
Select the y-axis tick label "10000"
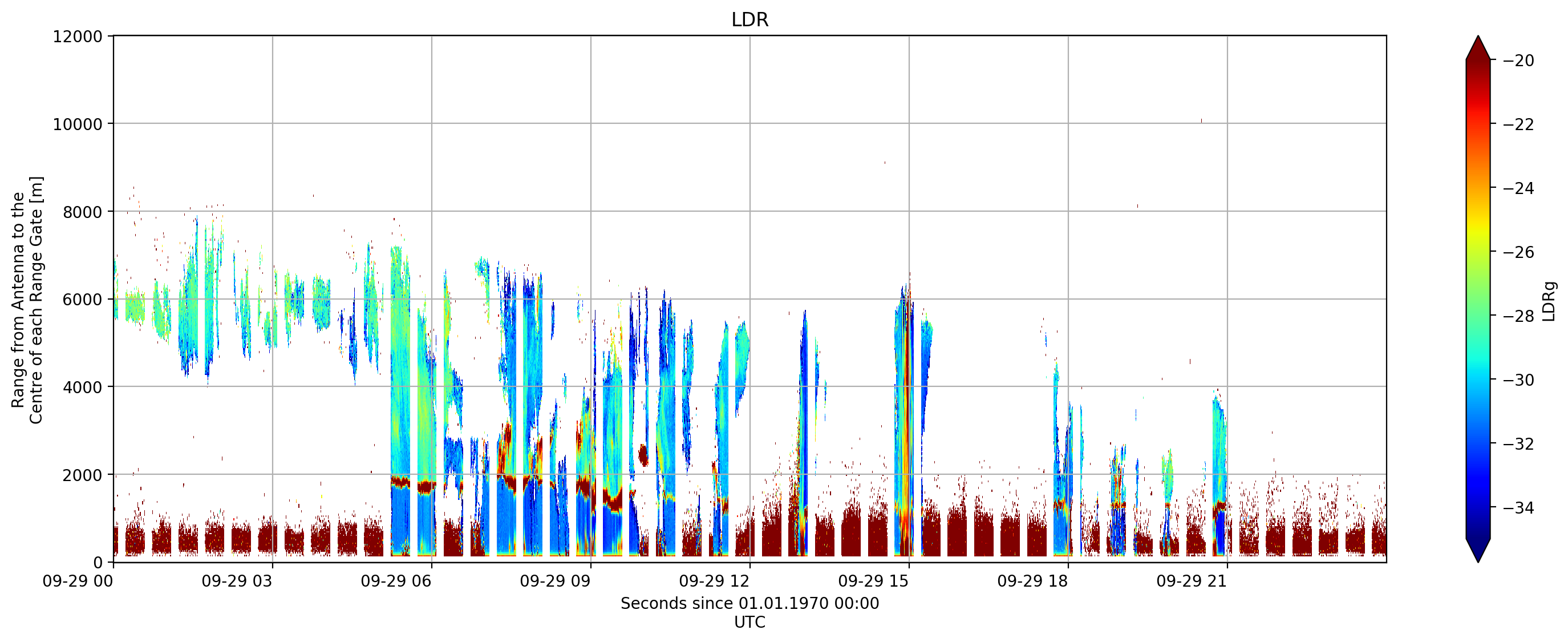78,124
